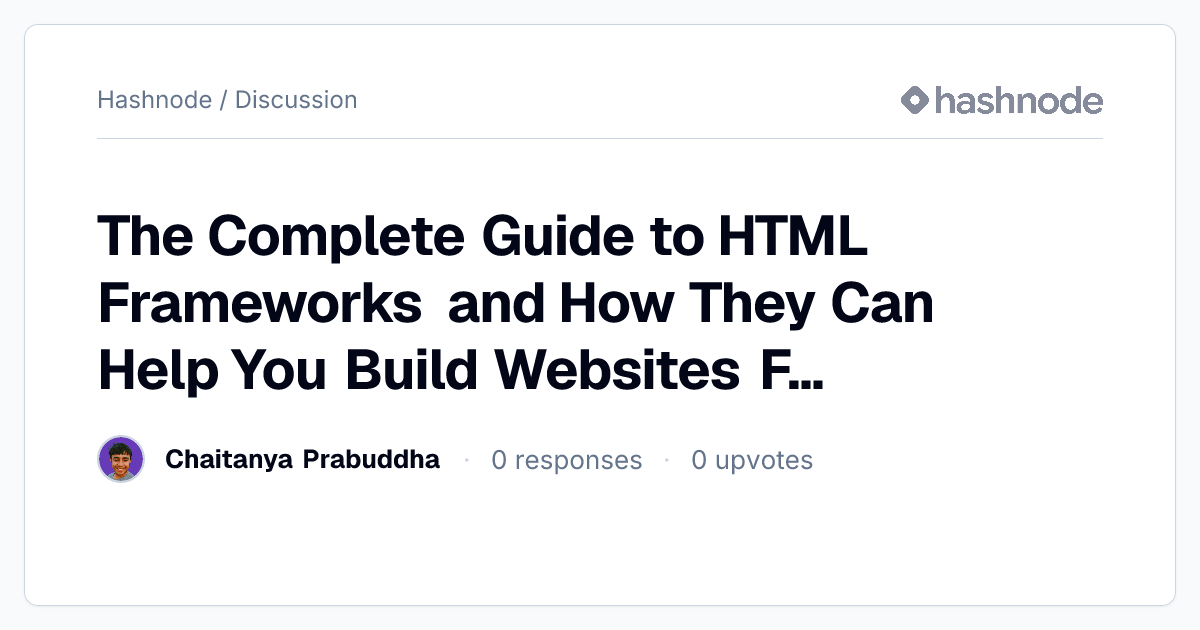This screenshot has height=630, width=1200.
Task: Click the slash separator in the breadcrumb
Action: pos(223,100)
